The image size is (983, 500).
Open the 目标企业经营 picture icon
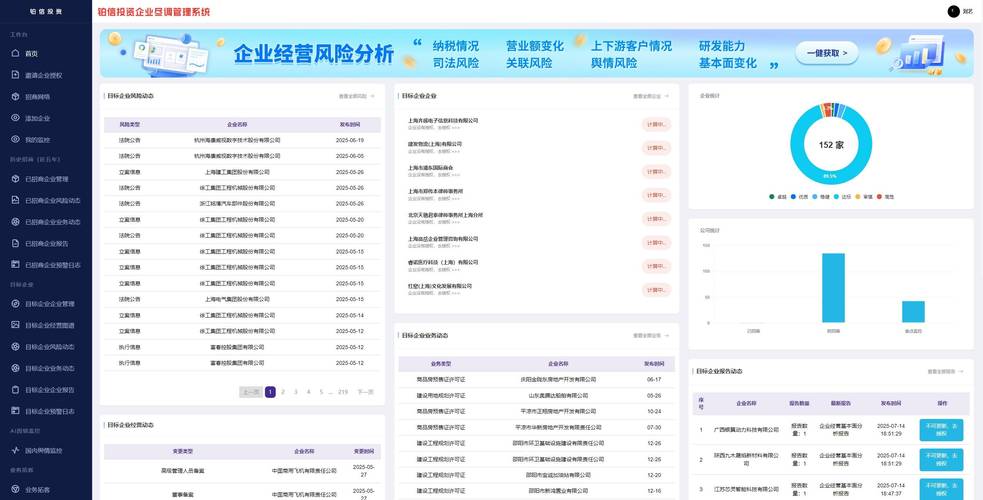(x=16, y=325)
